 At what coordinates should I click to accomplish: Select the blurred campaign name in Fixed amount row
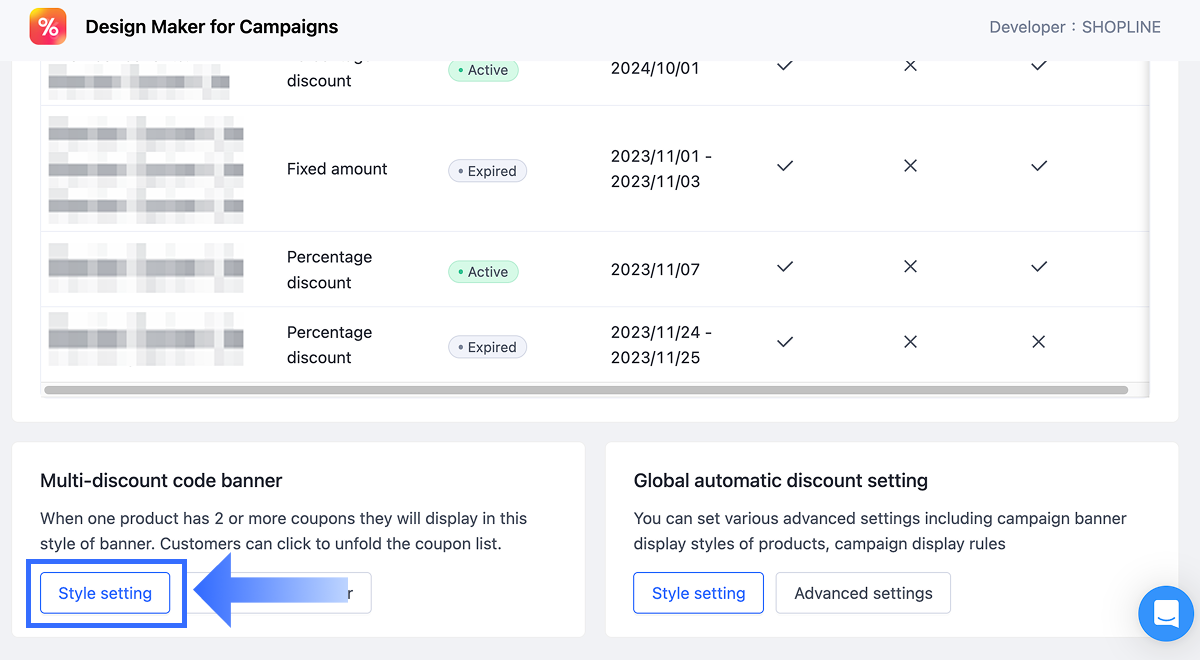pos(146,169)
